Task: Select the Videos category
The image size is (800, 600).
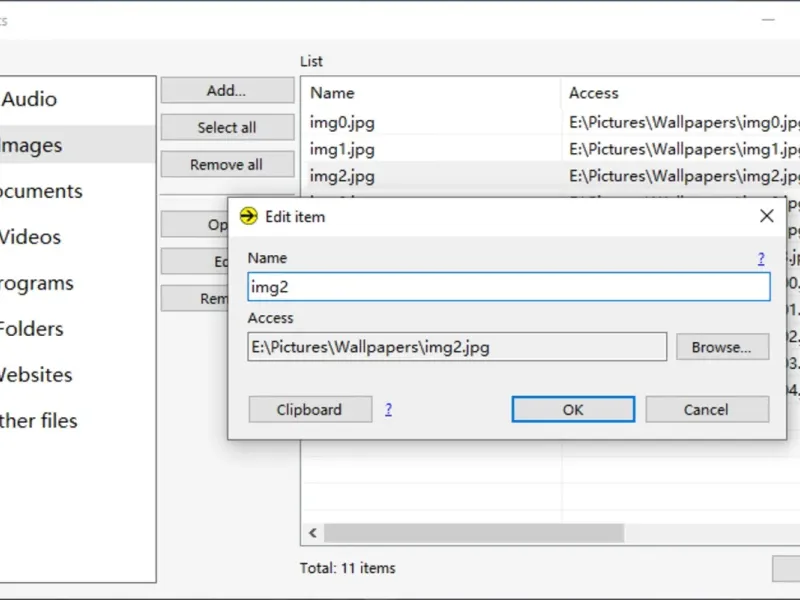Action: (30, 237)
